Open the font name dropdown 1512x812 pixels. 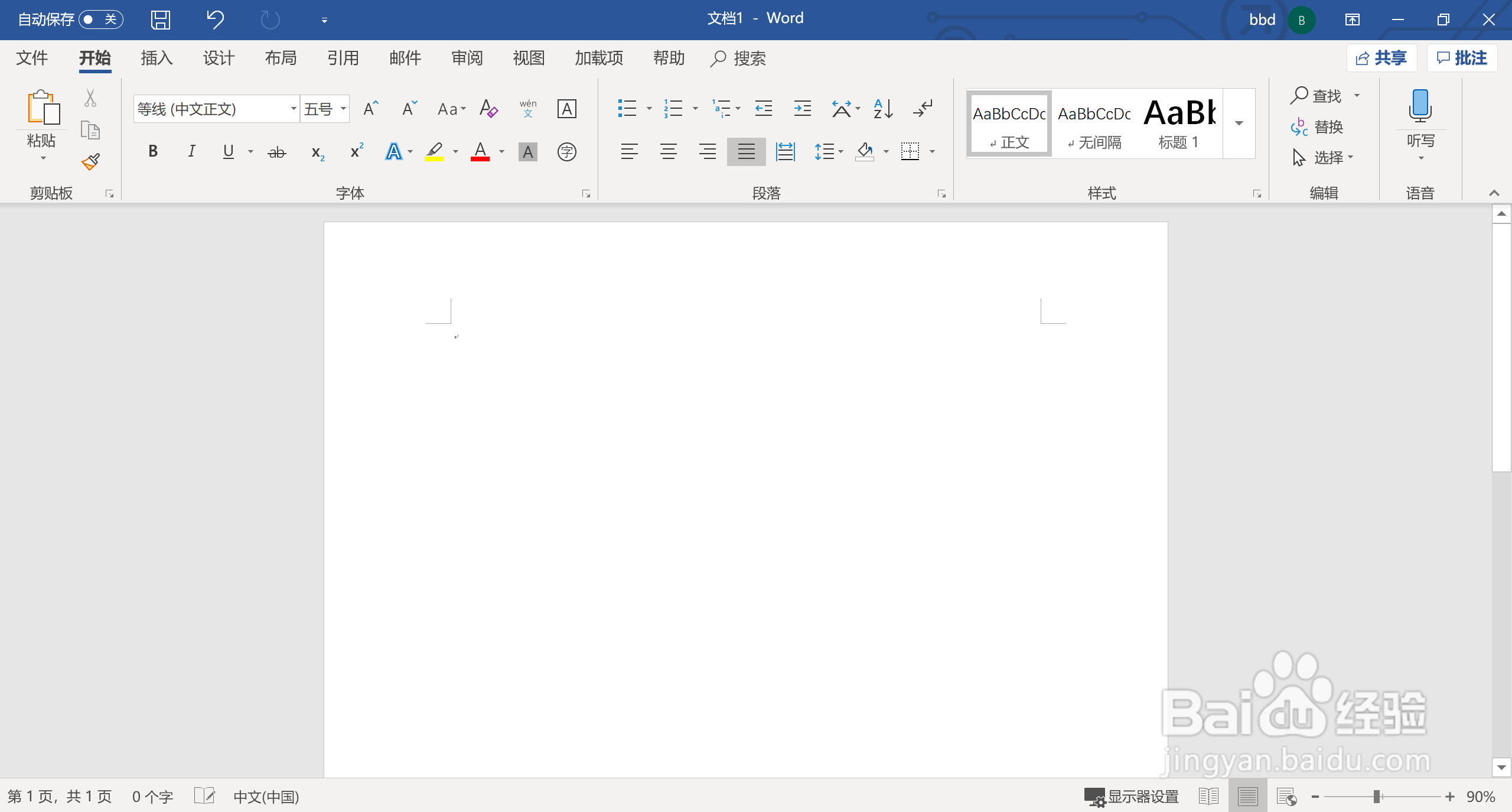point(293,109)
